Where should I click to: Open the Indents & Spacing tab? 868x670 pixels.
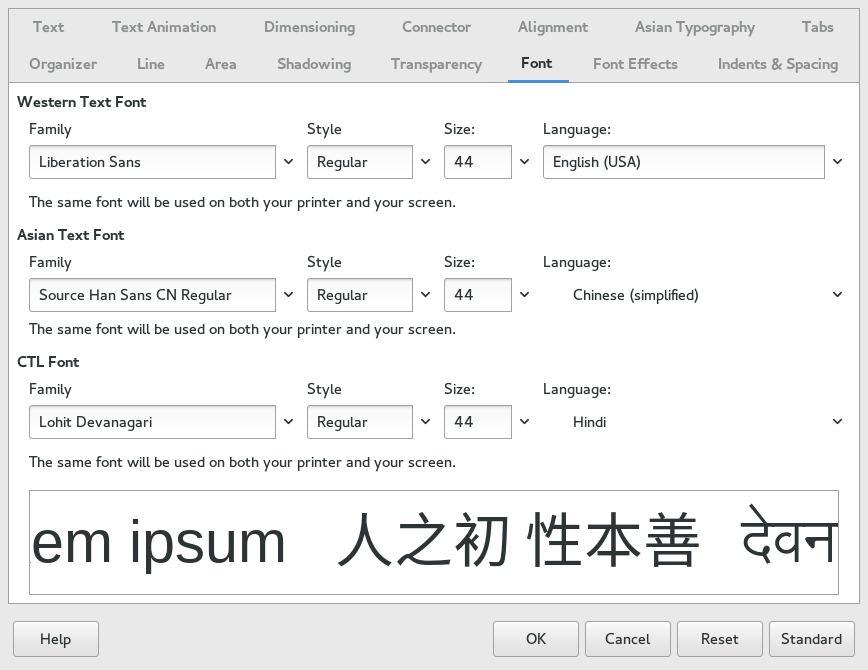click(777, 64)
